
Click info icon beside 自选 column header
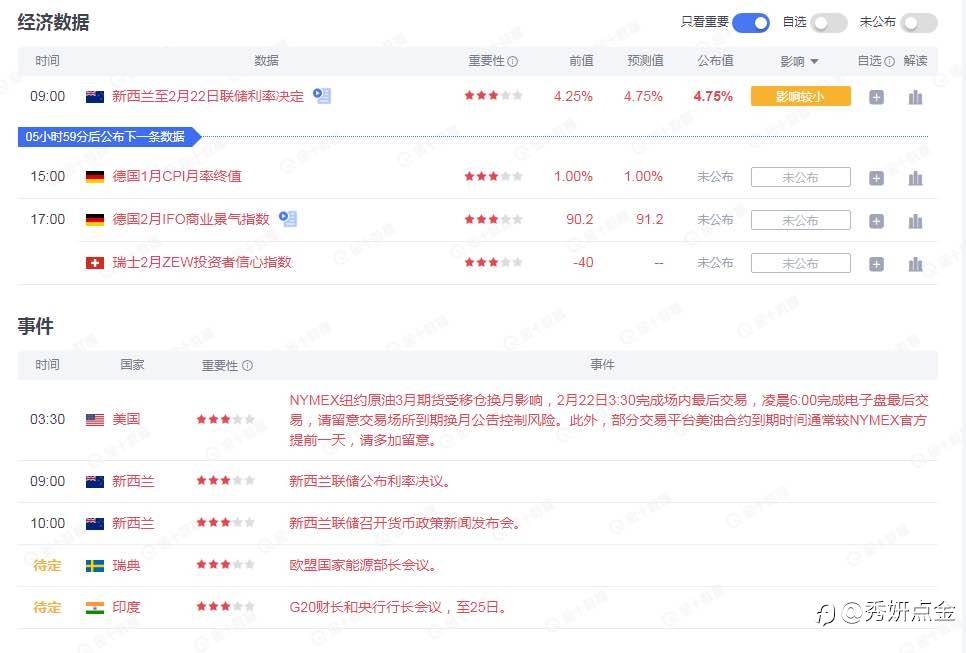pyautogui.click(x=889, y=61)
